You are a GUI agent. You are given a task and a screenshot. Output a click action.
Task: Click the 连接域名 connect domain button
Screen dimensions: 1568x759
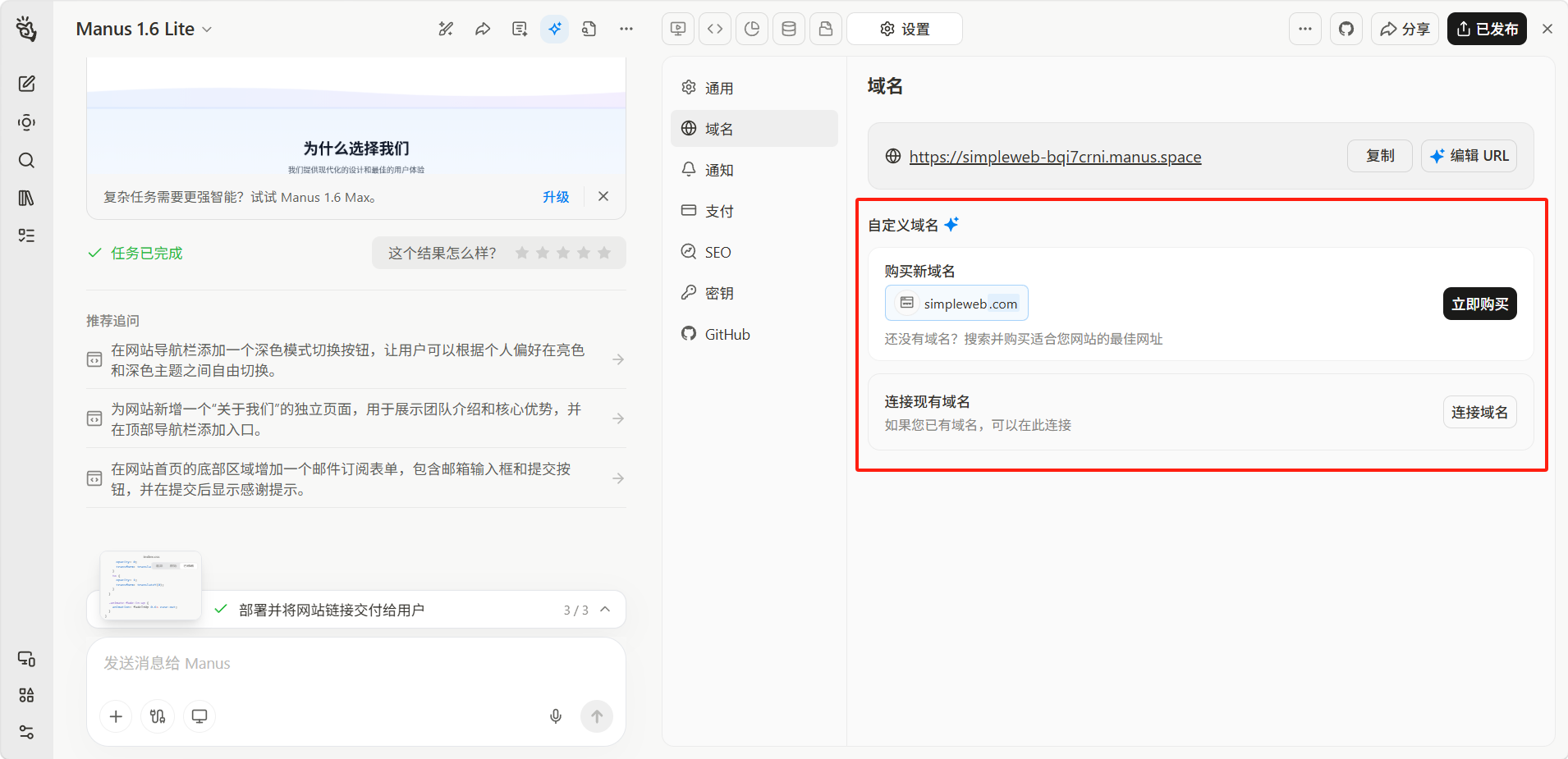[x=1479, y=412]
